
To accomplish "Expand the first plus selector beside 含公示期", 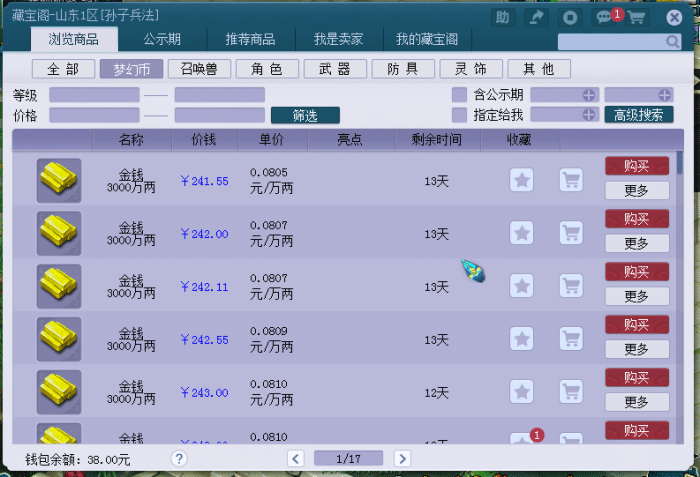I will tap(588, 95).
